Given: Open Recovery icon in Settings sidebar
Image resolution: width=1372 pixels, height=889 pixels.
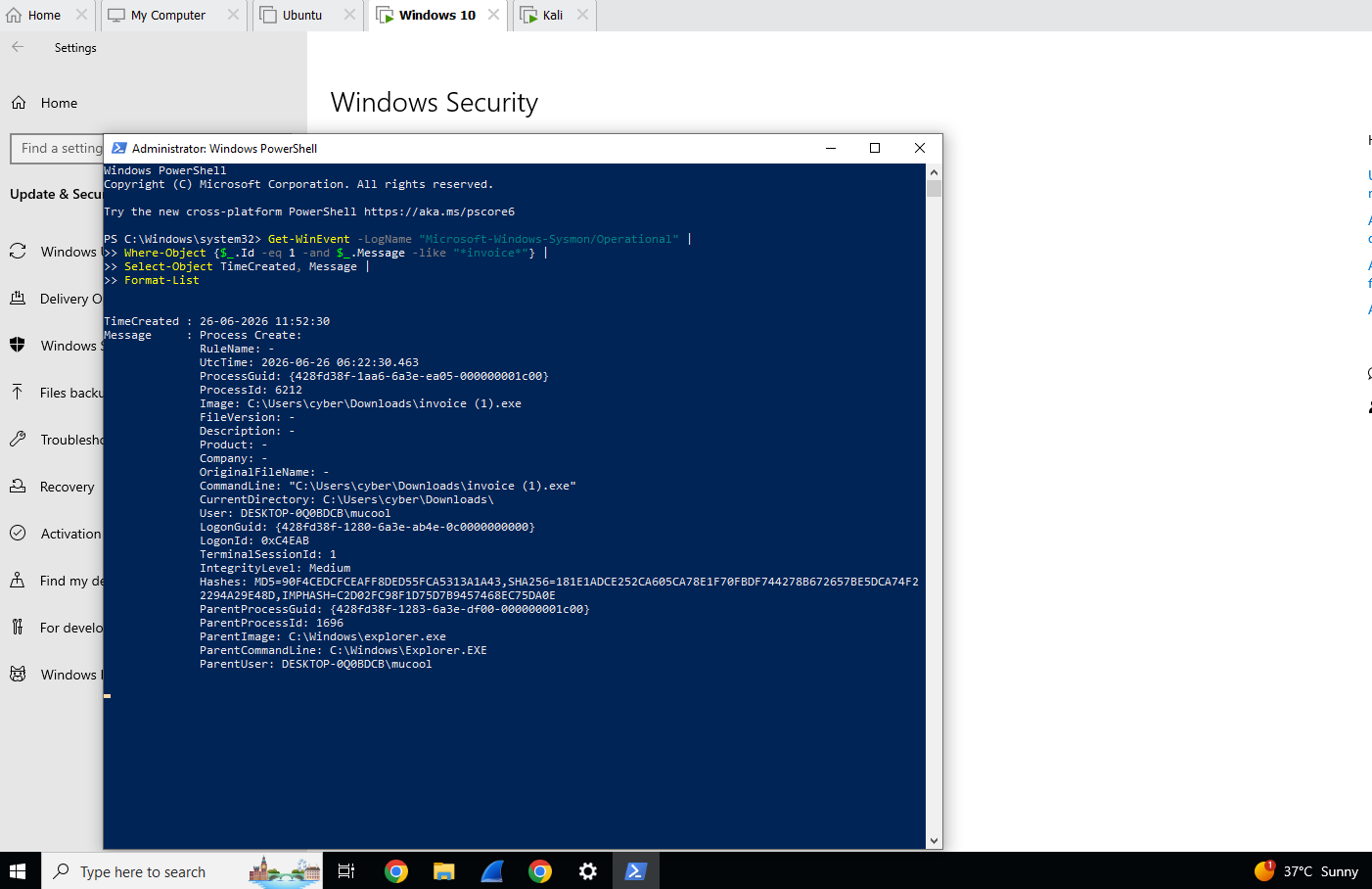Looking at the screenshot, I should point(18,487).
